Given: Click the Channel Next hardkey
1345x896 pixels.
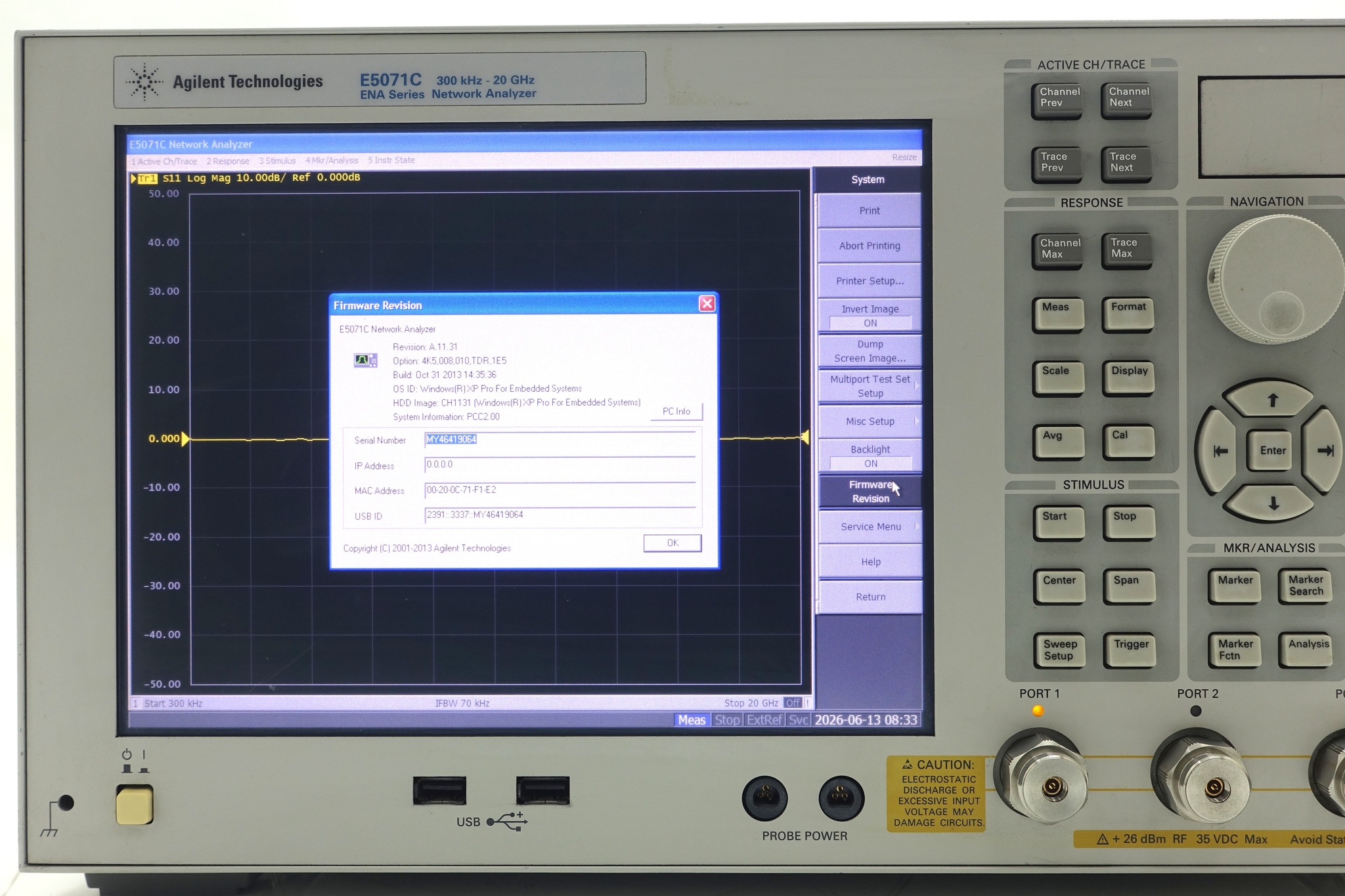Looking at the screenshot, I should point(1126,100).
